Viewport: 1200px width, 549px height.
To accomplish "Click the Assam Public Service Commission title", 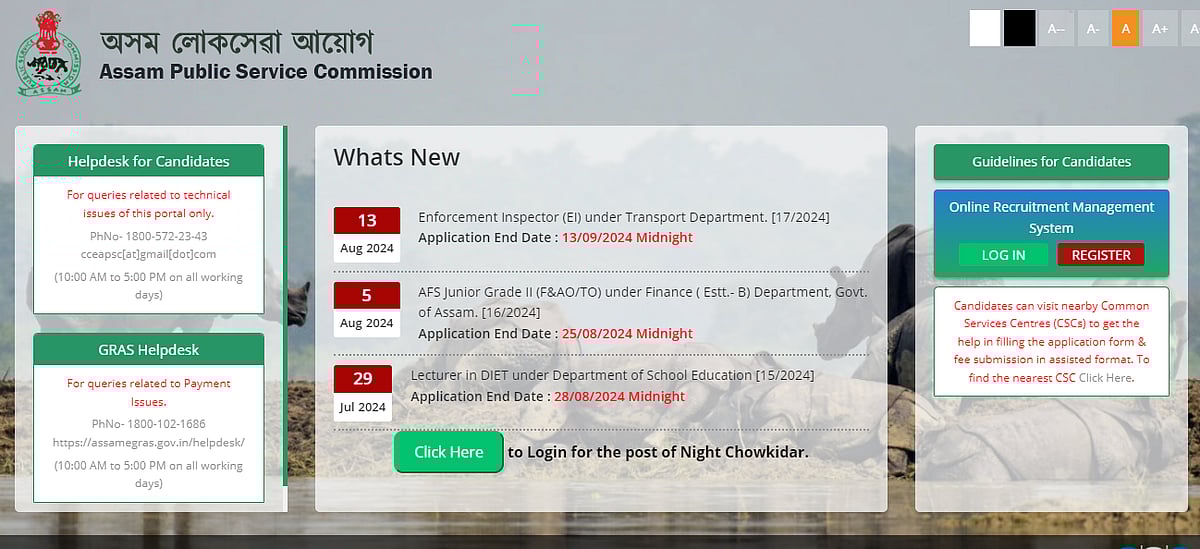I will [266, 72].
